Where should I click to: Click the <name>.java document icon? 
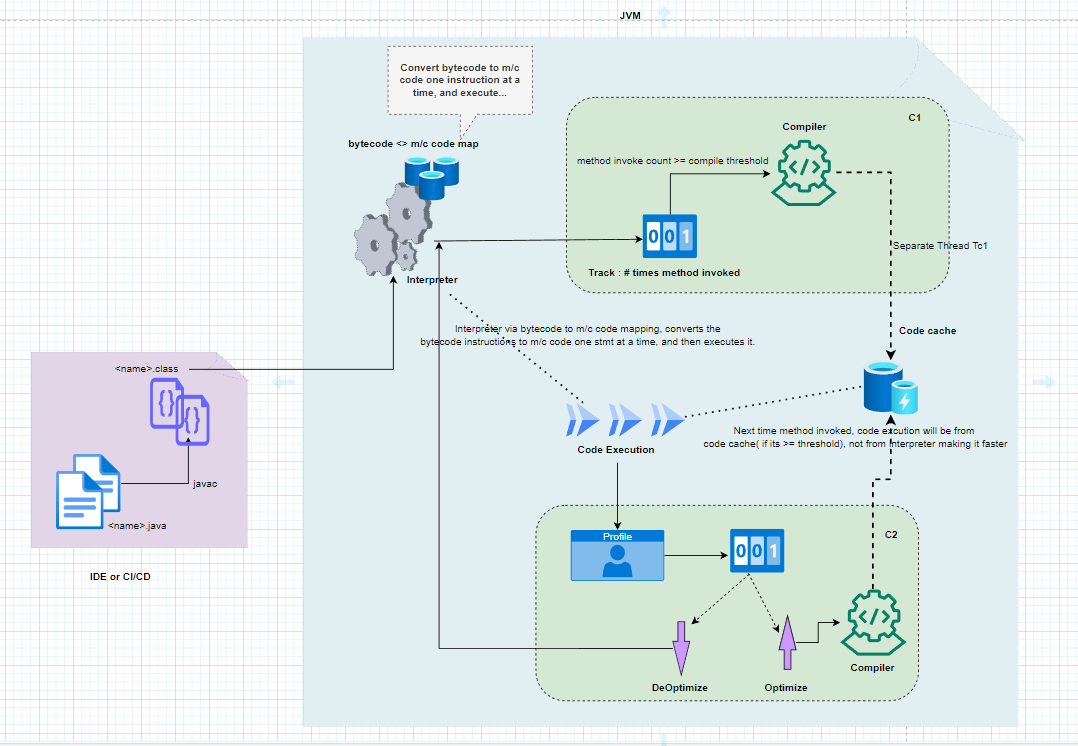pyautogui.click(x=90, y=492)
